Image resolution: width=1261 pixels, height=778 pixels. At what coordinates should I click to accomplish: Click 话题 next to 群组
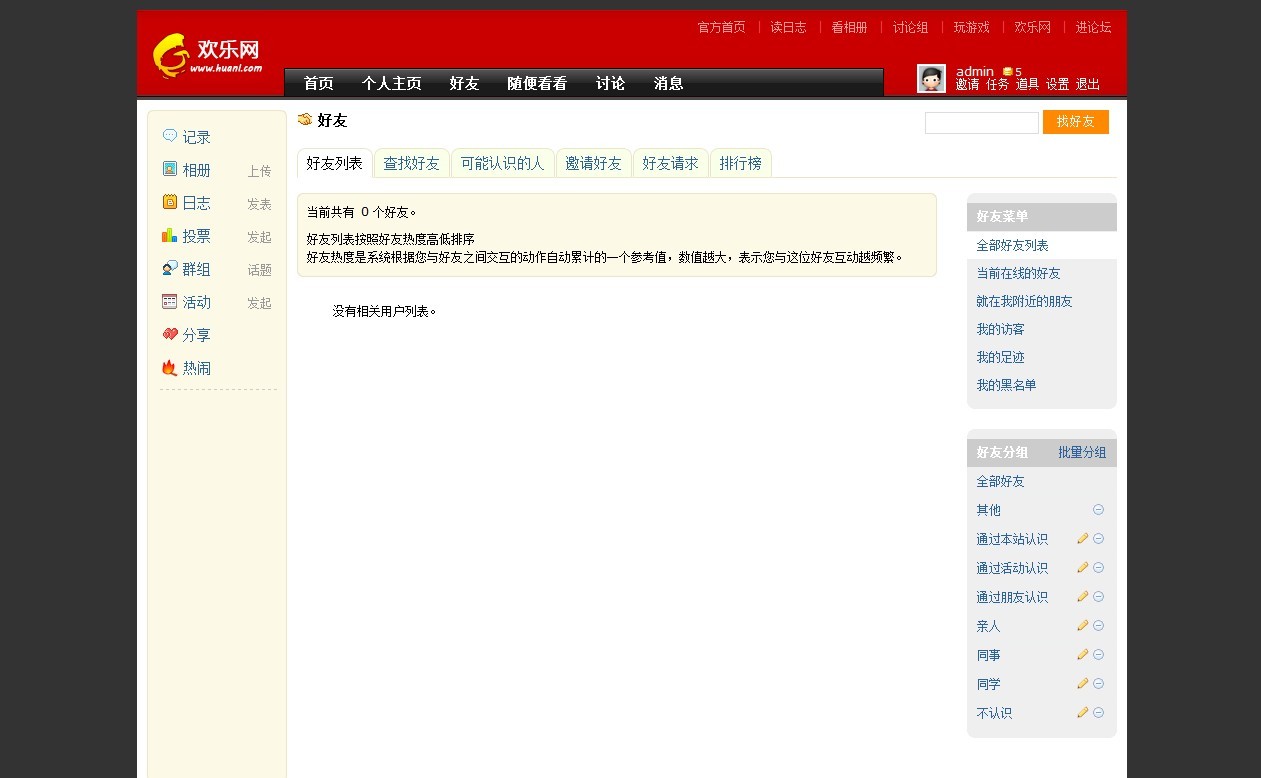point(259,270)
